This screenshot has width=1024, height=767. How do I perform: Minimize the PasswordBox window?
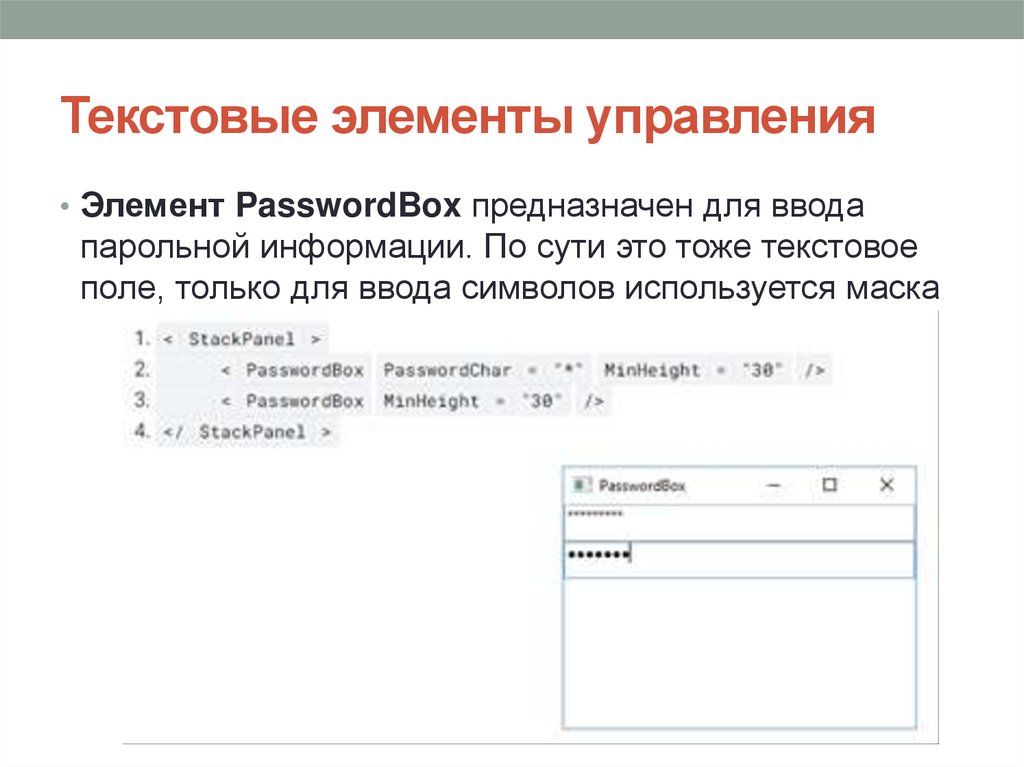[774, 485]
